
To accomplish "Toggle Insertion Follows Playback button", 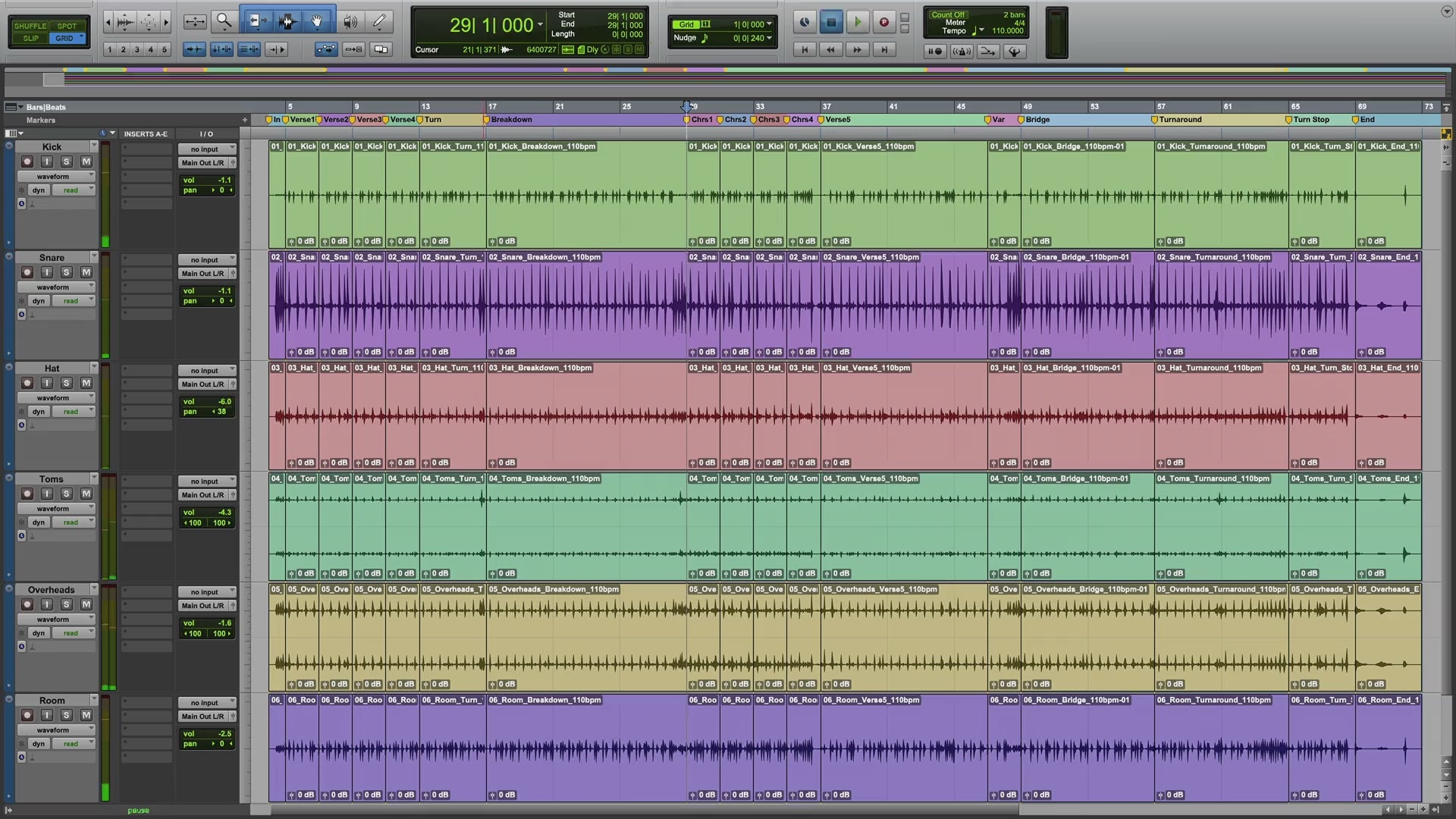I will click(x=276, y=49).
